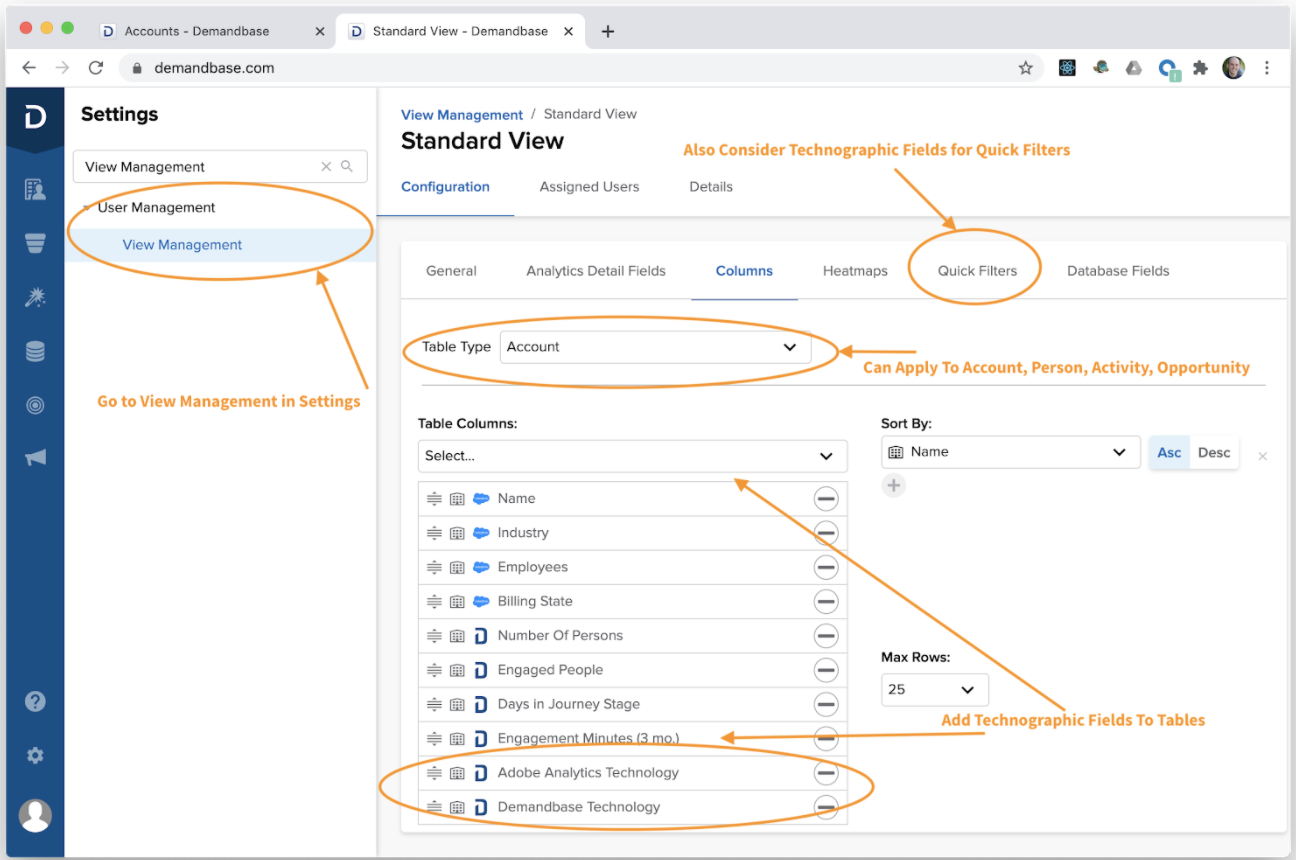Image resolution: width=1296 pixels, height=860 pixels.
Task: Click the magnifier icon in the settings search
Action: [x=347, y=167]
